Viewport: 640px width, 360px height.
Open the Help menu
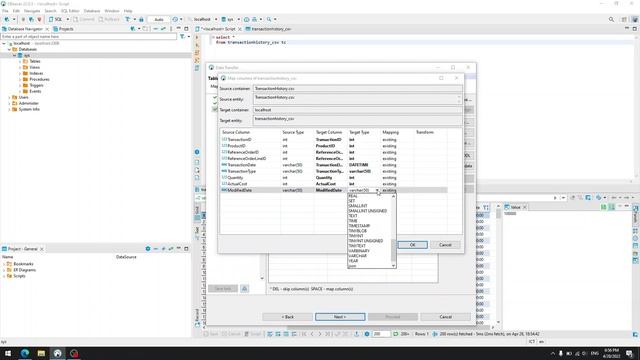coord(128,11)
